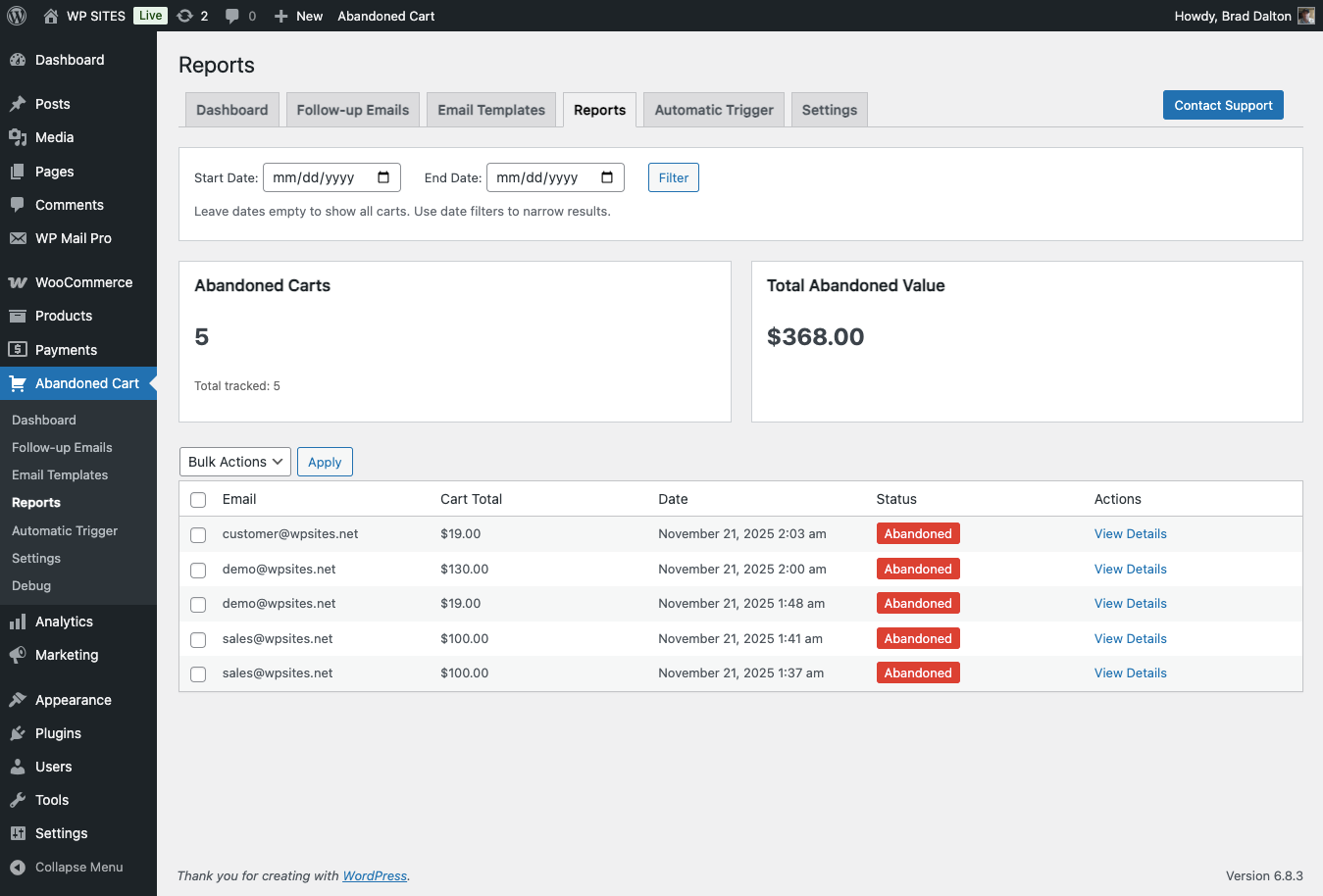Open the Analytics bar chart icon
The width and height of the screenshot is (1323, 896).
tap(18, 622)
